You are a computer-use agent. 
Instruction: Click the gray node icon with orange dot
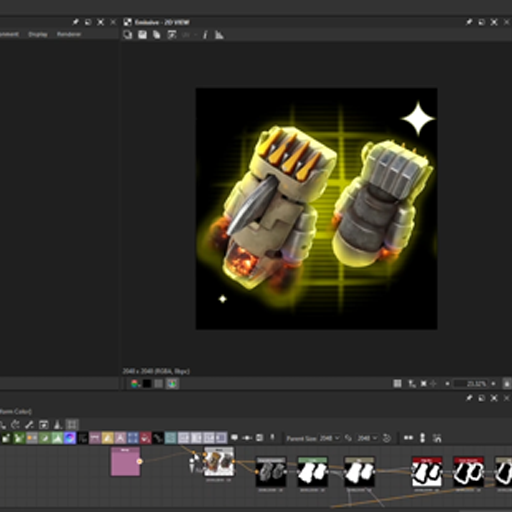32,438
